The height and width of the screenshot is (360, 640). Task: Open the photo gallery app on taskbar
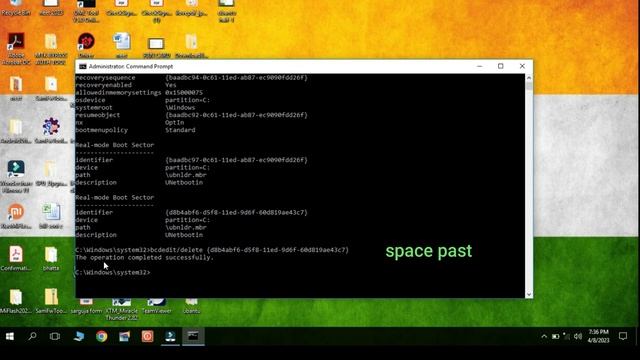coord(124,336)
